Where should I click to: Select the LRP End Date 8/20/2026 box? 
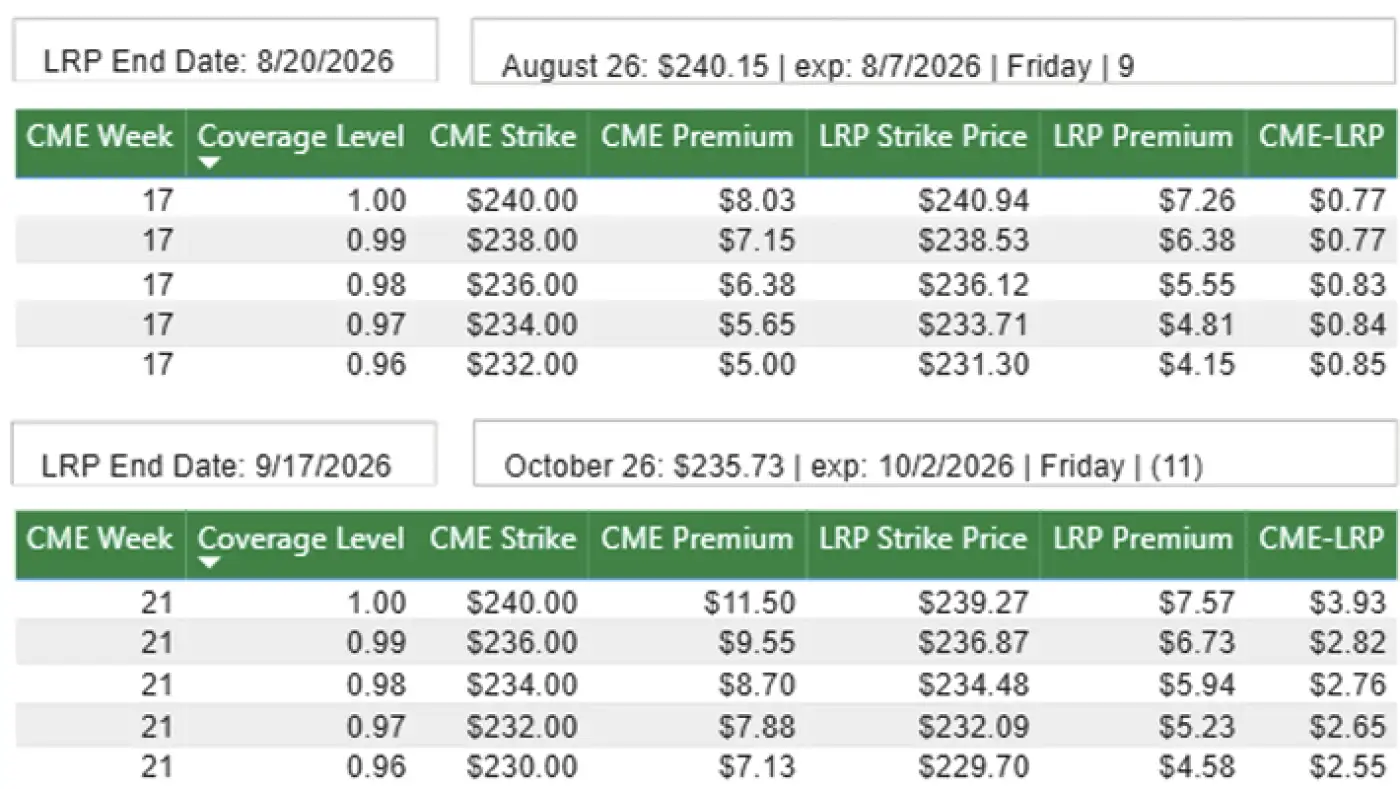tap(224, 50)
